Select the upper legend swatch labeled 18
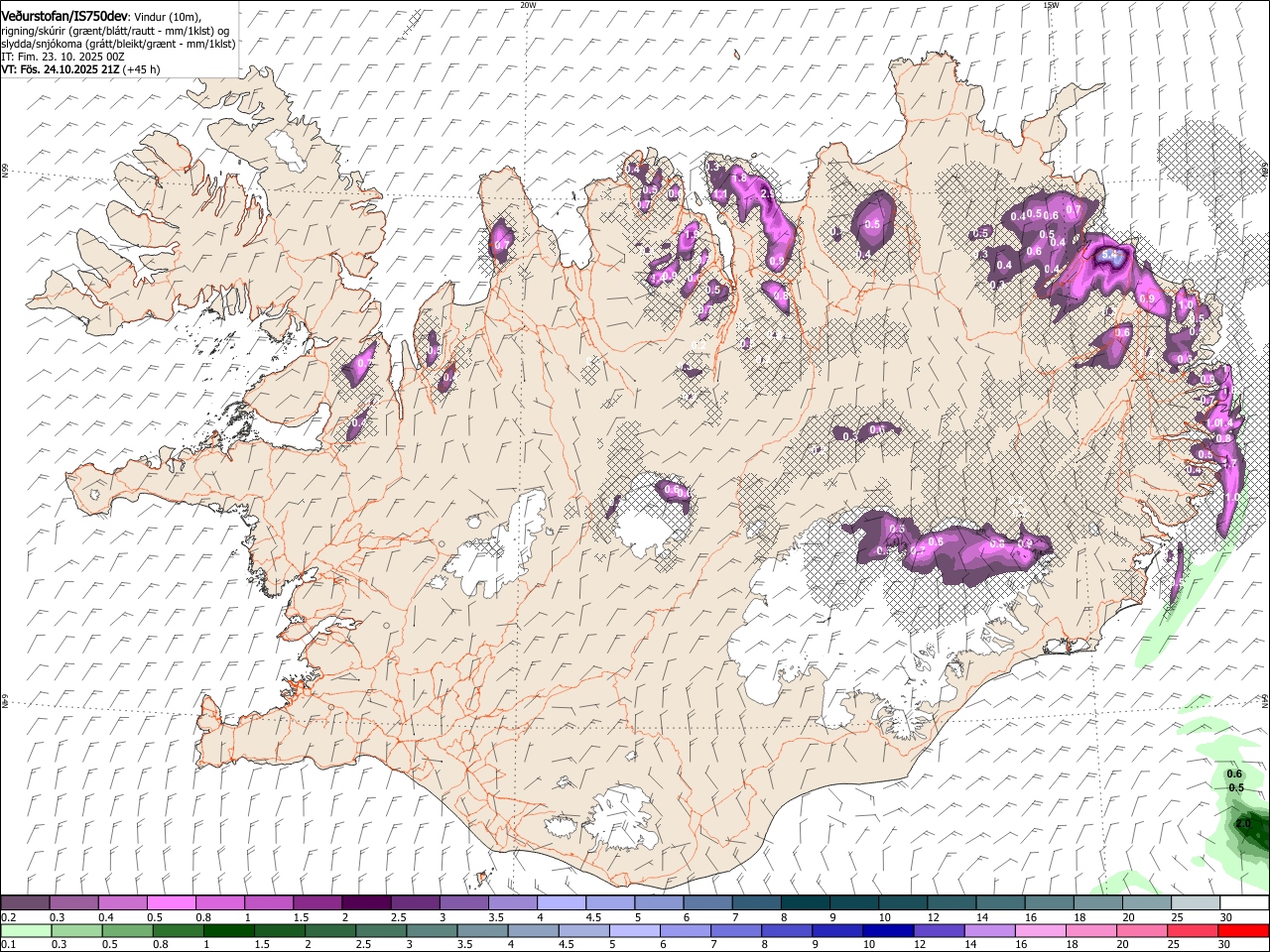The width and height of the screenshot is (1270, 952). (1098, 903)
